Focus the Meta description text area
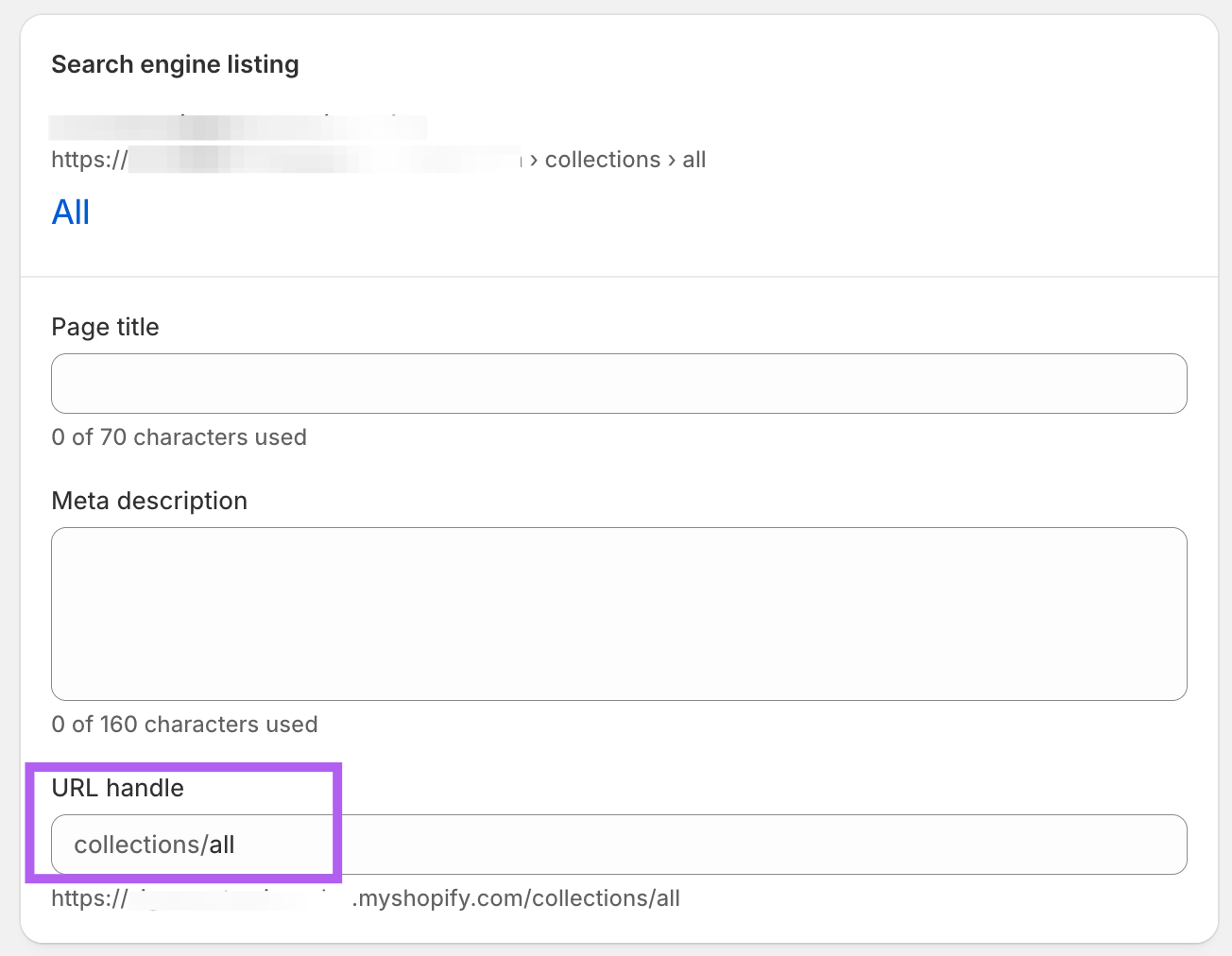The width and height of the screenshot is (1232, 956). (619, 614)
